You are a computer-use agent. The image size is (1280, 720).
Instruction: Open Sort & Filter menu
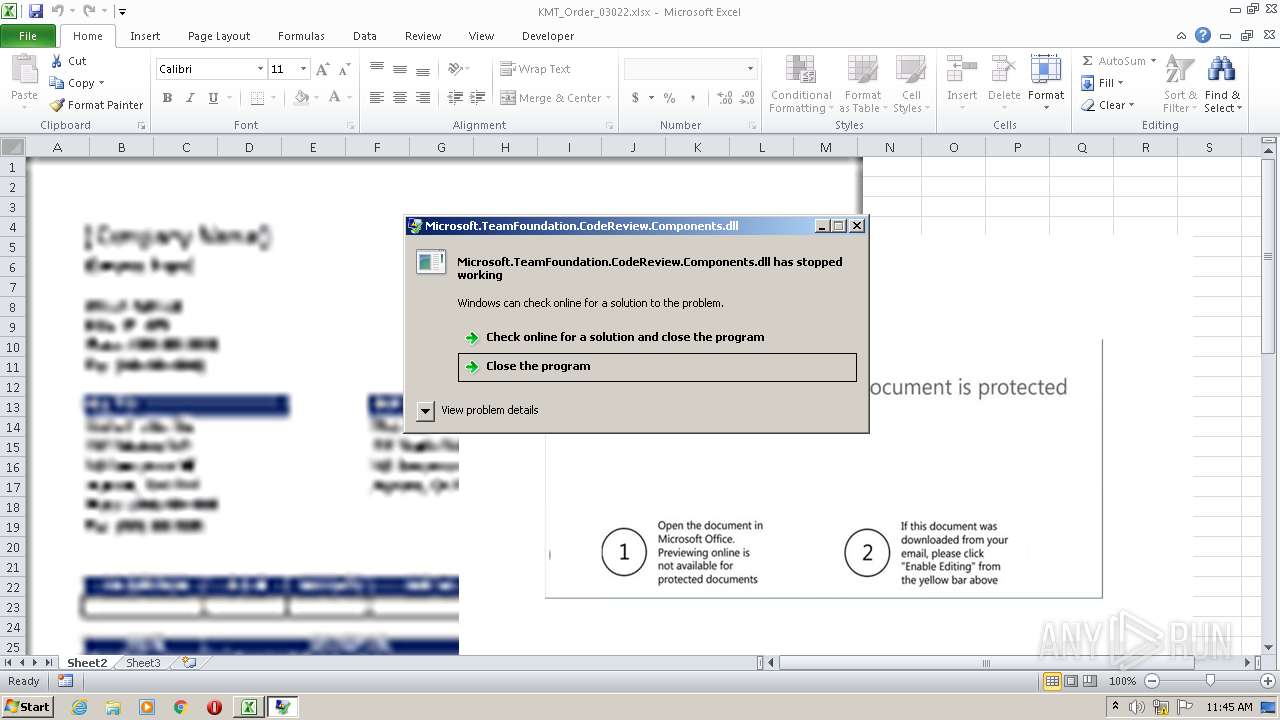(1180, 84)
